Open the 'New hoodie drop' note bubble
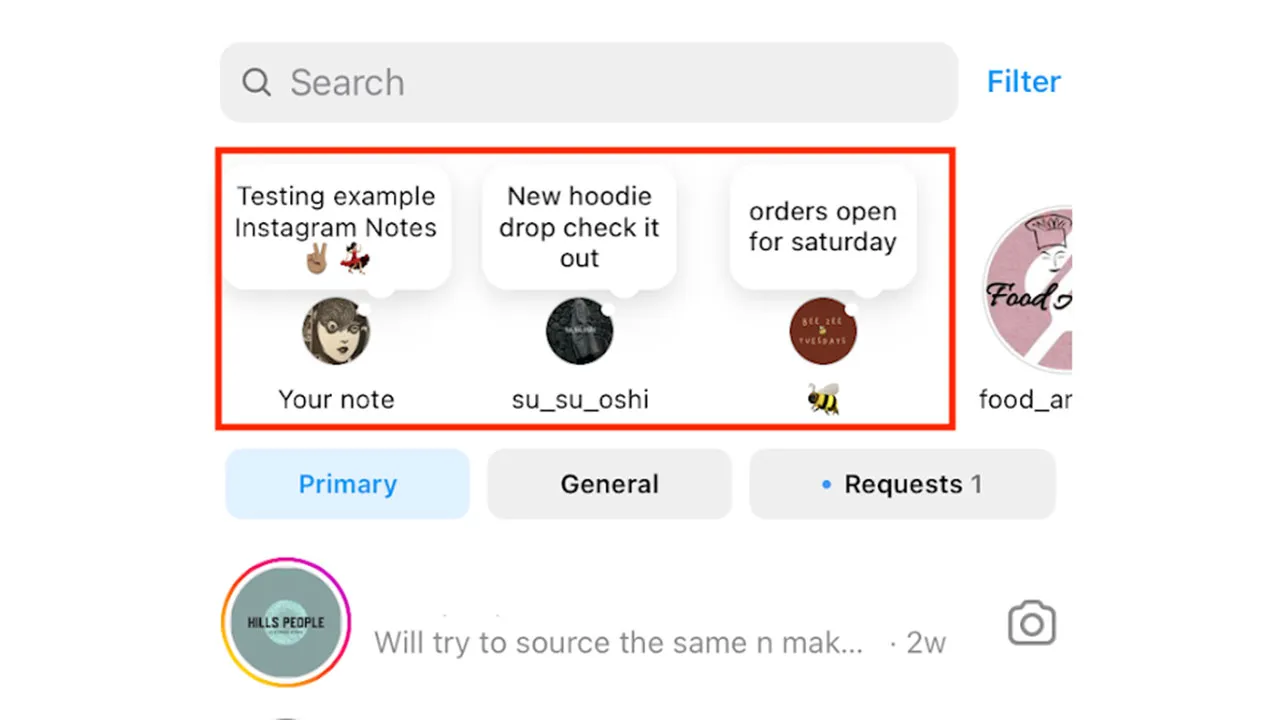Image resolution: width=1280 pixels, height=720 pixels. [x=579, y=227]
